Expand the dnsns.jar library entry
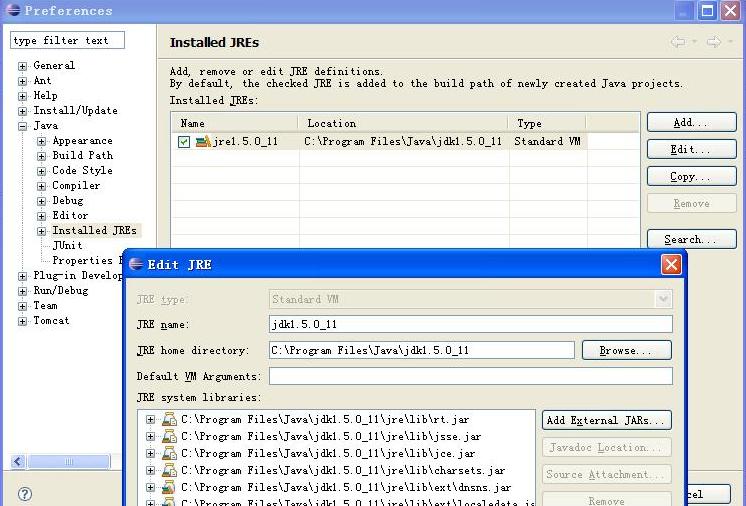This screenshot has width=746, height=506. click(x=150, y=487)
